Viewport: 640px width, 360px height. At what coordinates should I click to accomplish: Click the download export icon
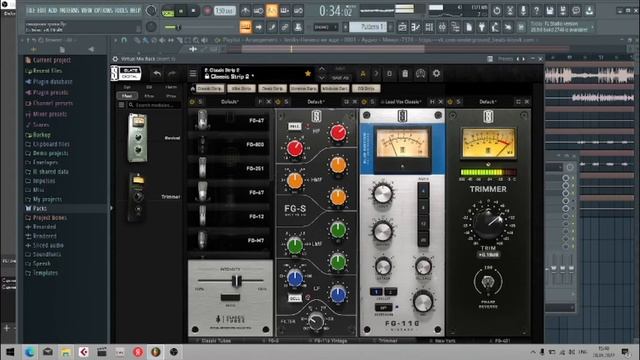589,11
